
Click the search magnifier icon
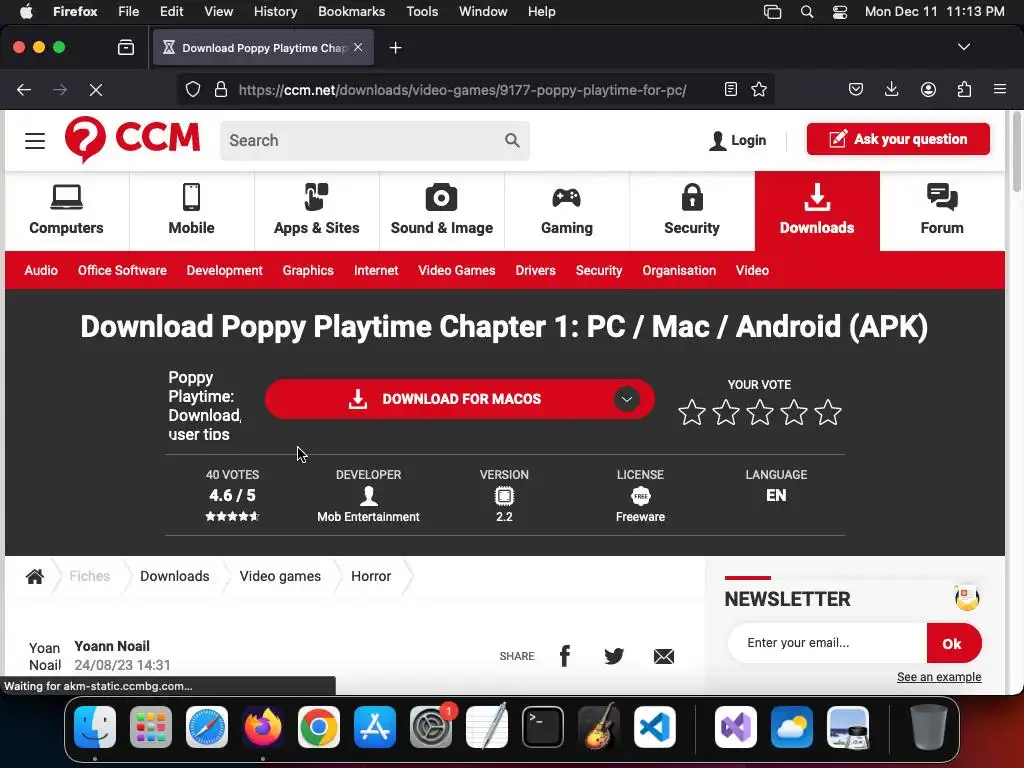pos(512,140)
